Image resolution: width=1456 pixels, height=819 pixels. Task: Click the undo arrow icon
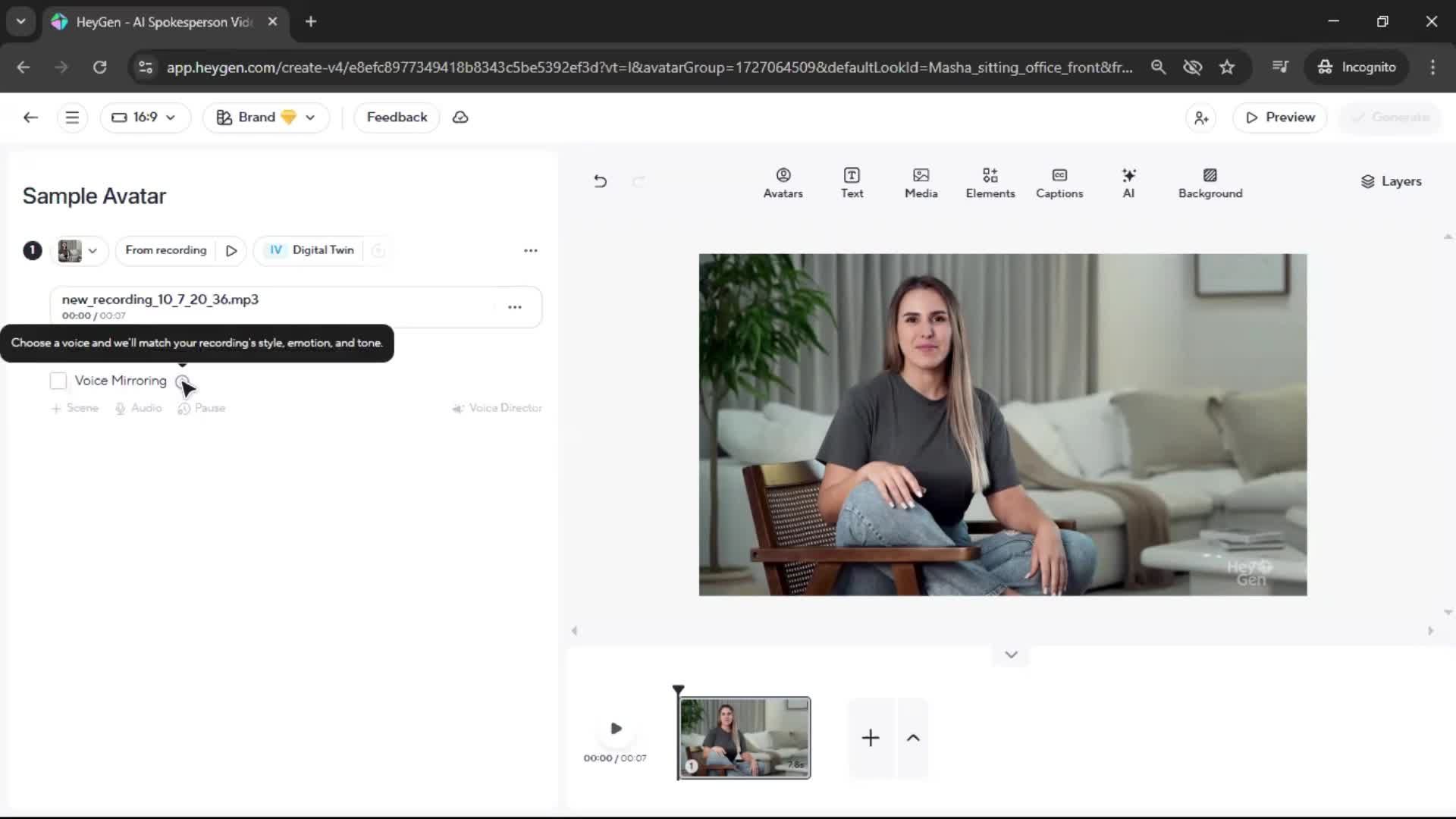600,181
